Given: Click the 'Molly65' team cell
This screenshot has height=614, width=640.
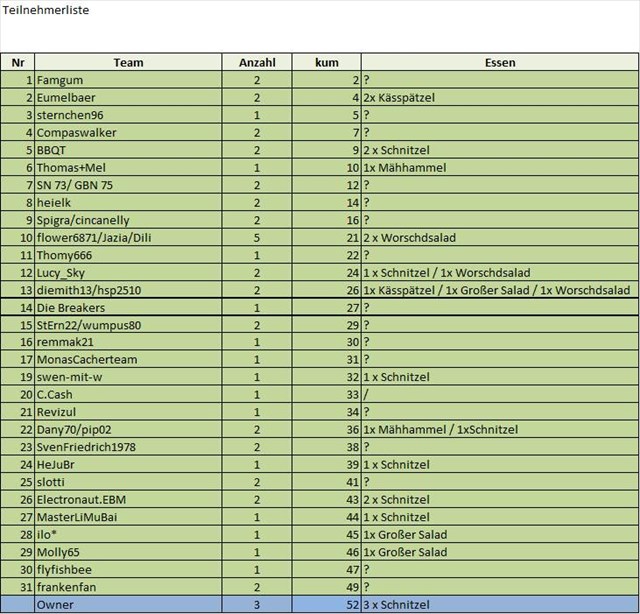Looking at the screenshot, I should tap(128, 553).
